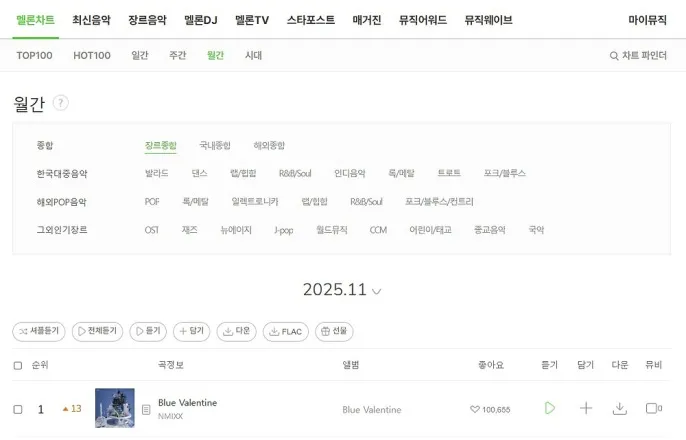
Task: Like Blue Valentine via the heart icon
Action: 474,409
